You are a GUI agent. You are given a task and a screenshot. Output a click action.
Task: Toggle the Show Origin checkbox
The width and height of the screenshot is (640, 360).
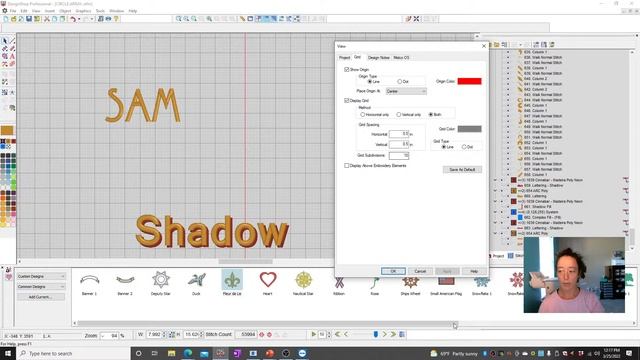pos(347,70)
